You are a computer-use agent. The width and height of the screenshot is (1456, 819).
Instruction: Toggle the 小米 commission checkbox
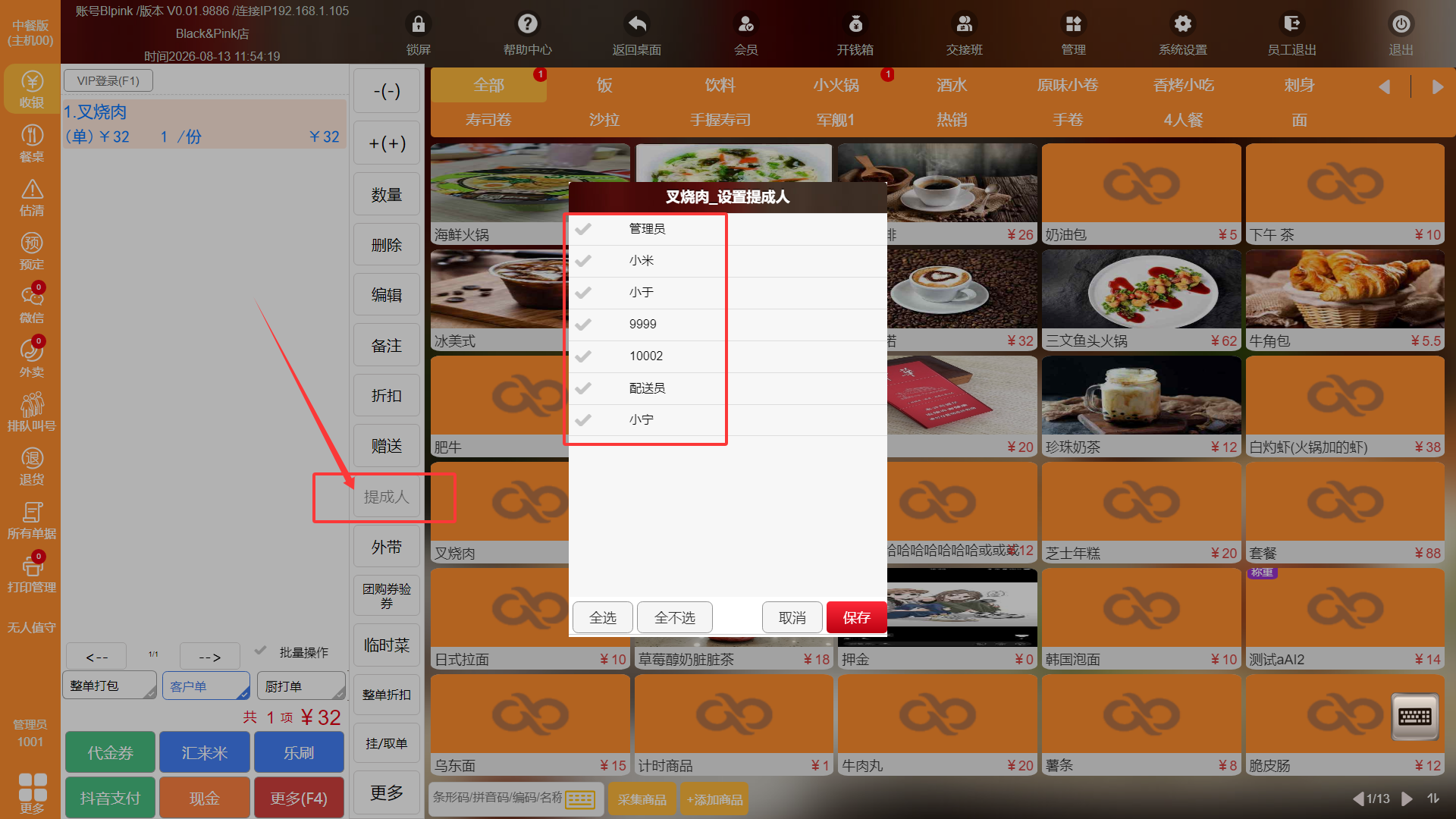[583, 261]
